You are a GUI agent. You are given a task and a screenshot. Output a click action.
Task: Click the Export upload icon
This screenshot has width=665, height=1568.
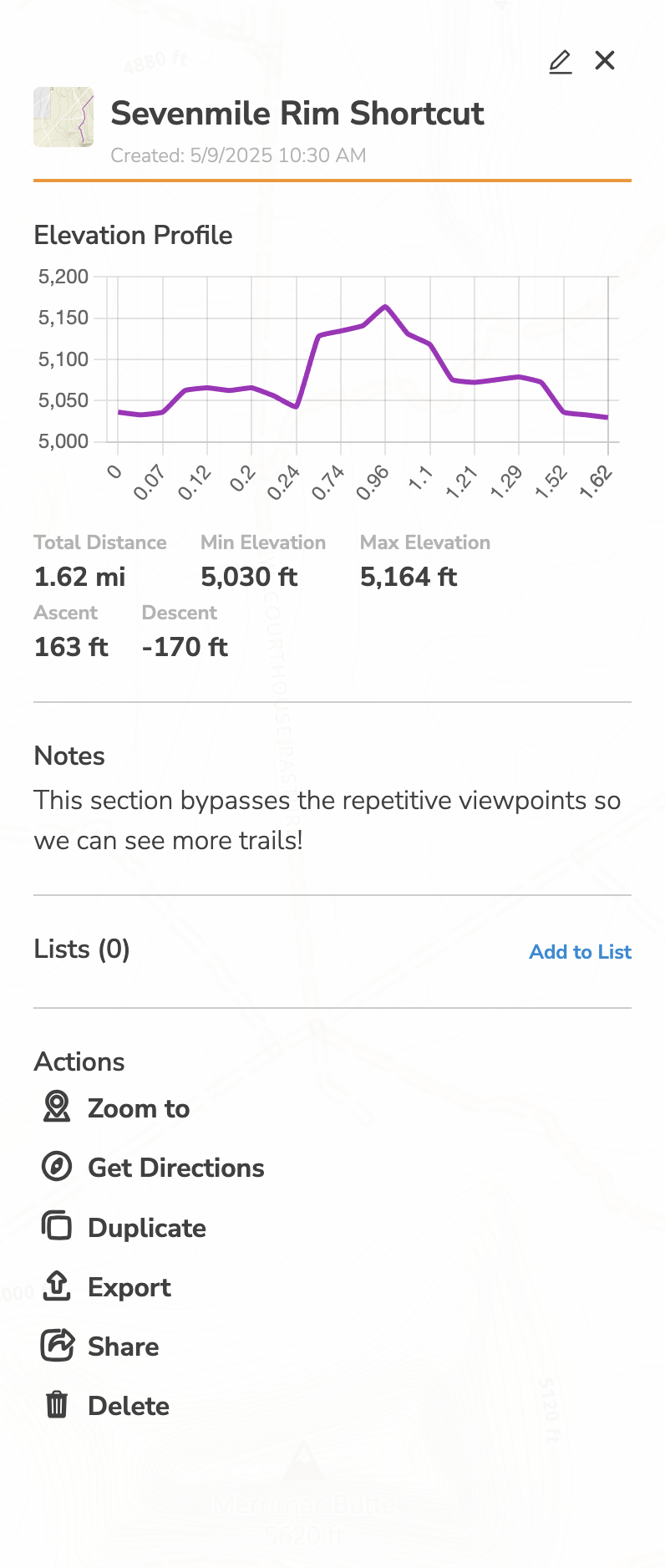tap(57, 1285)
